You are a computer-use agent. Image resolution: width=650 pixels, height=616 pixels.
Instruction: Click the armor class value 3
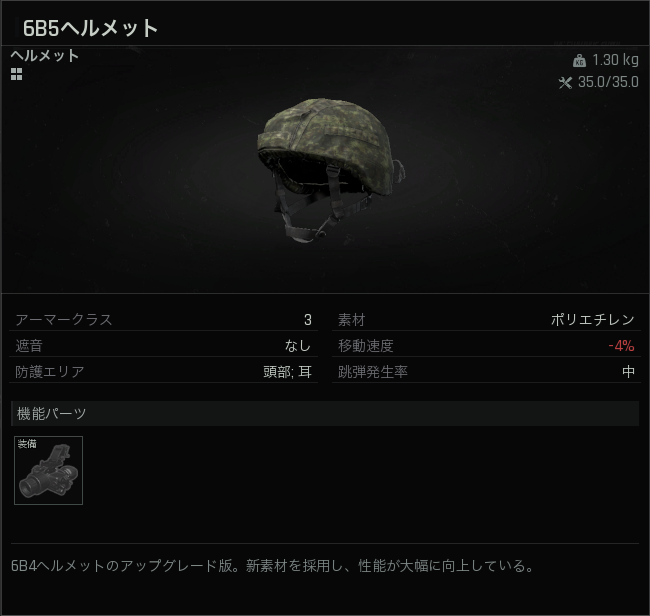[308, 320]
